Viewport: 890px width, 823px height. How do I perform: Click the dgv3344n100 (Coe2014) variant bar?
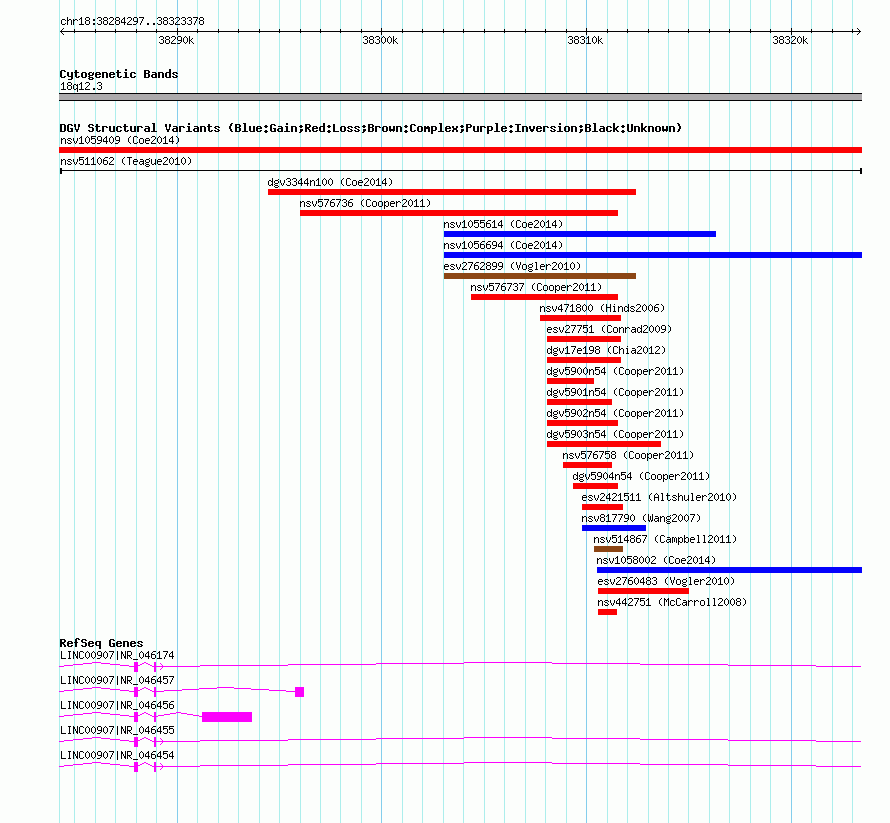(452, 192)
